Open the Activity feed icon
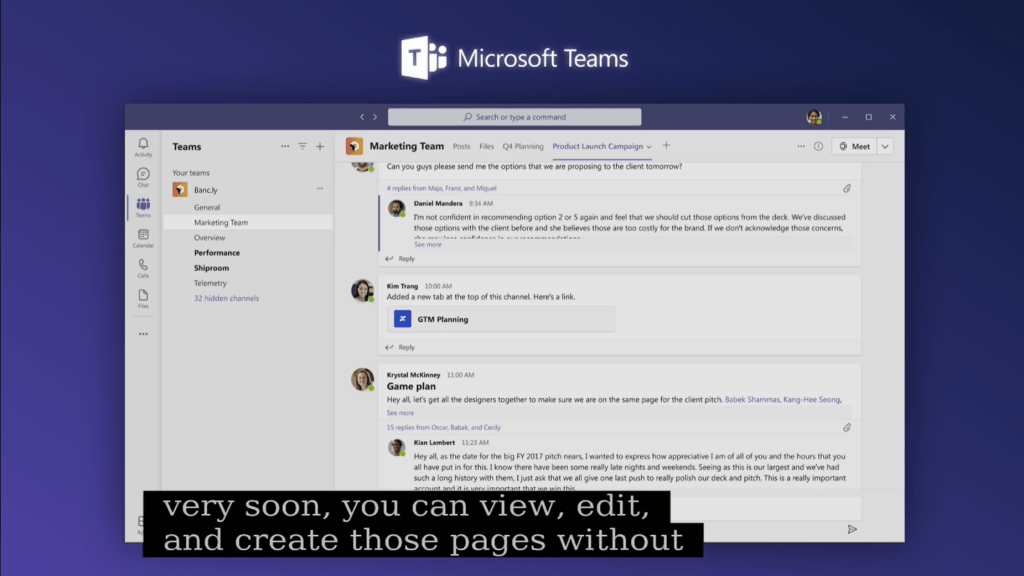1024x576 pixels. coord(143,147)
